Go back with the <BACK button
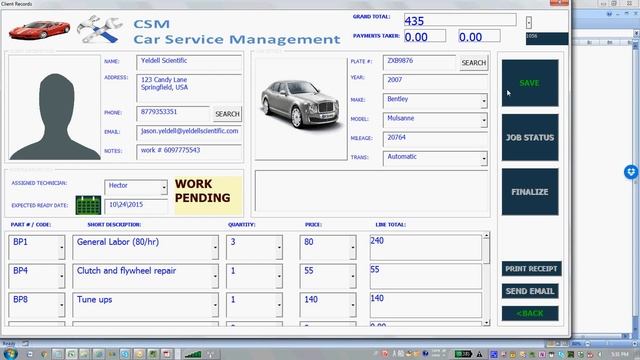The width and height of the screenshot is (640, 360). coord(530,313)
